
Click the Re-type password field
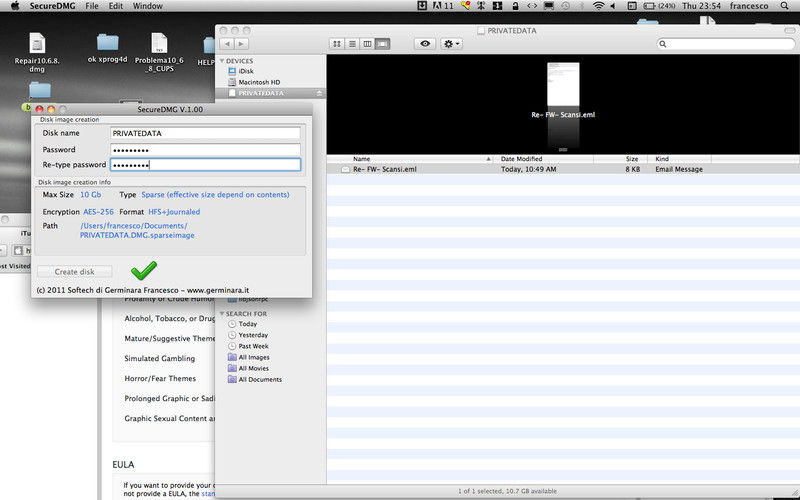click(205, 164)
